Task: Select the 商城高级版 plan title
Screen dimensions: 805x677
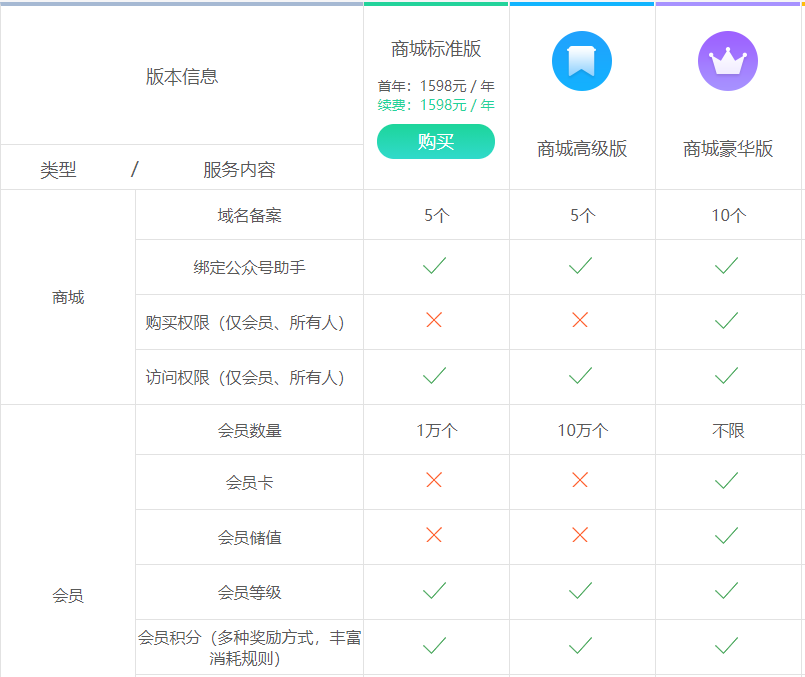Action: 582,149
